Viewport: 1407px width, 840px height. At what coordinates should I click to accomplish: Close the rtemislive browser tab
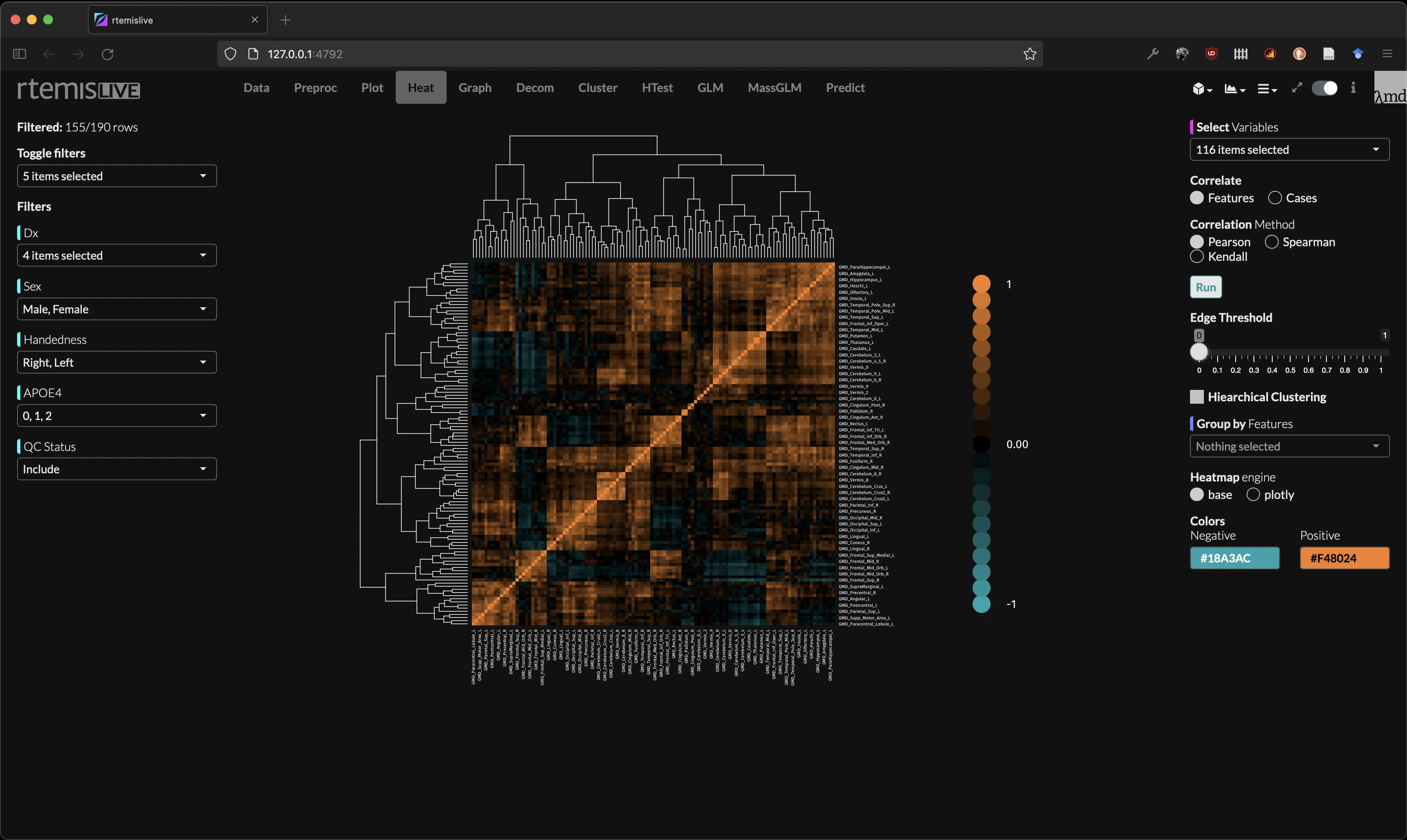tap(255, 20)
